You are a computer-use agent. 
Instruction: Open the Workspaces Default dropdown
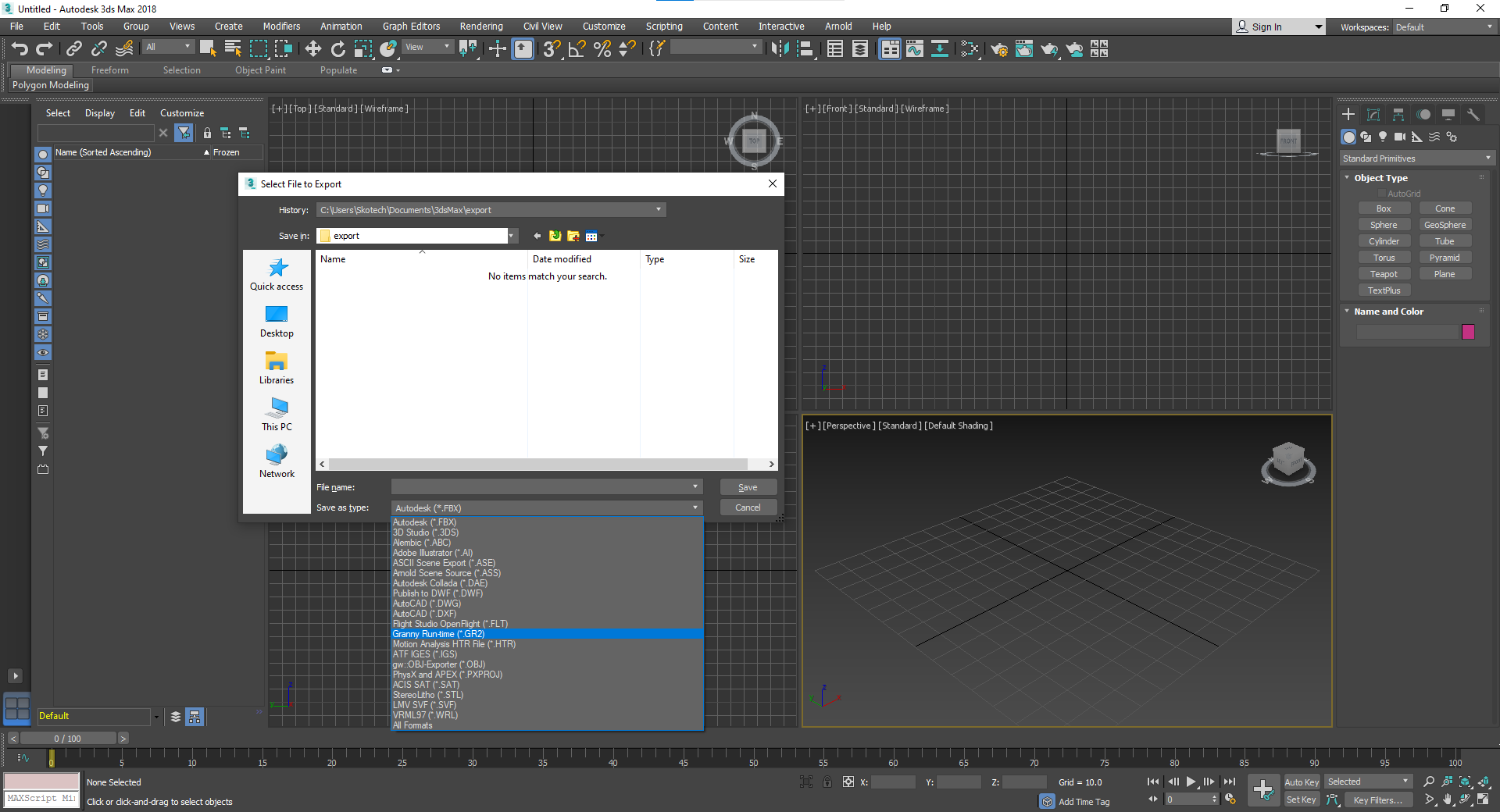coord(1444,27)
